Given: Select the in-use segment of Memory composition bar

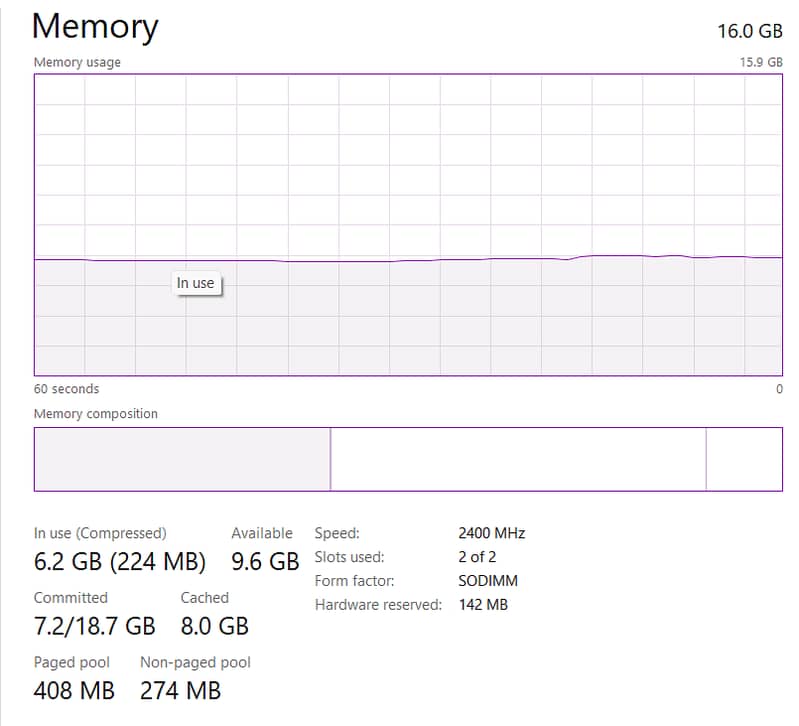Looking at the screenshot, I should pyautogui.click(x=182, y=459).
